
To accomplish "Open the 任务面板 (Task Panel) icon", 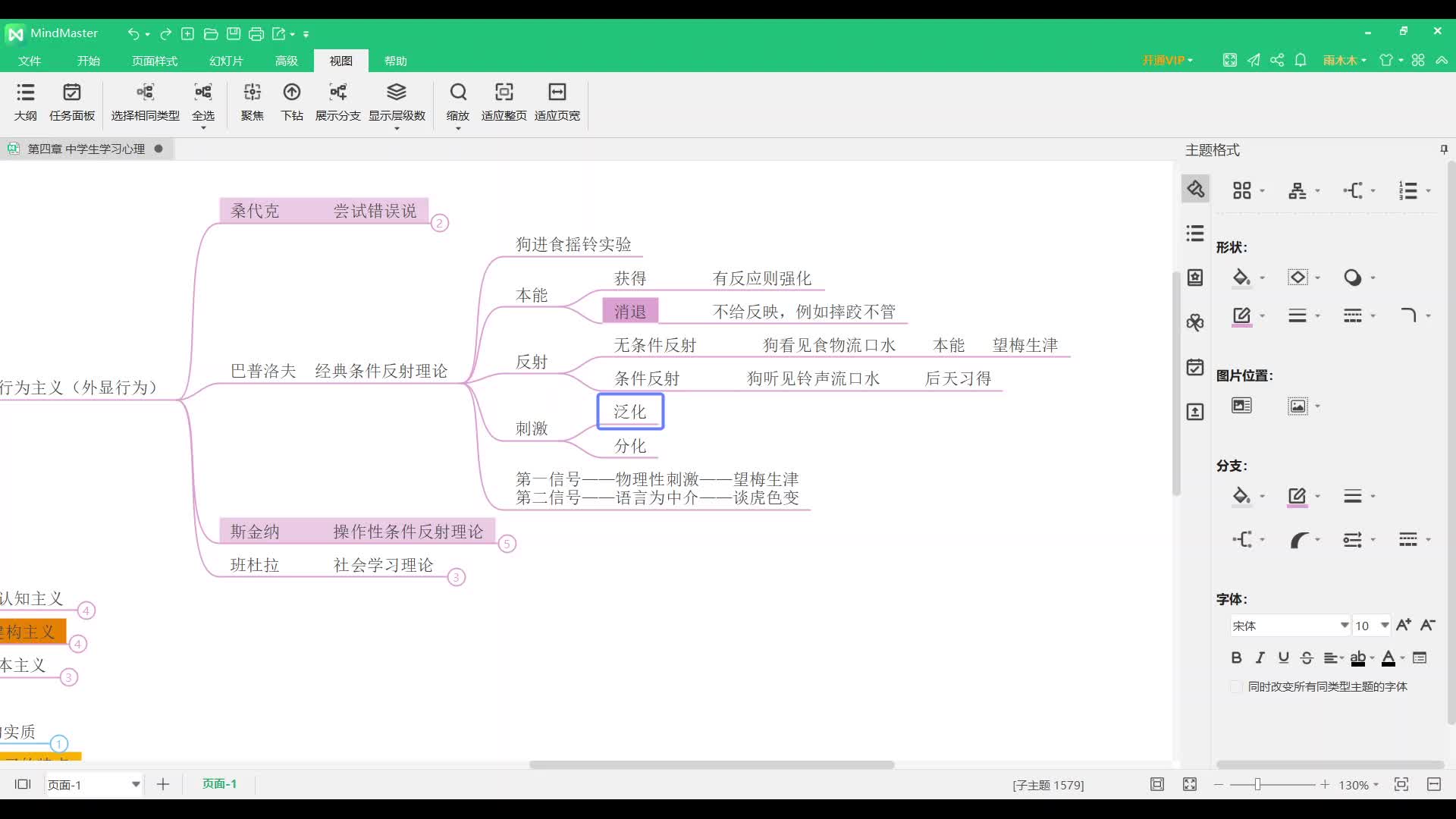I will [71, 102].
